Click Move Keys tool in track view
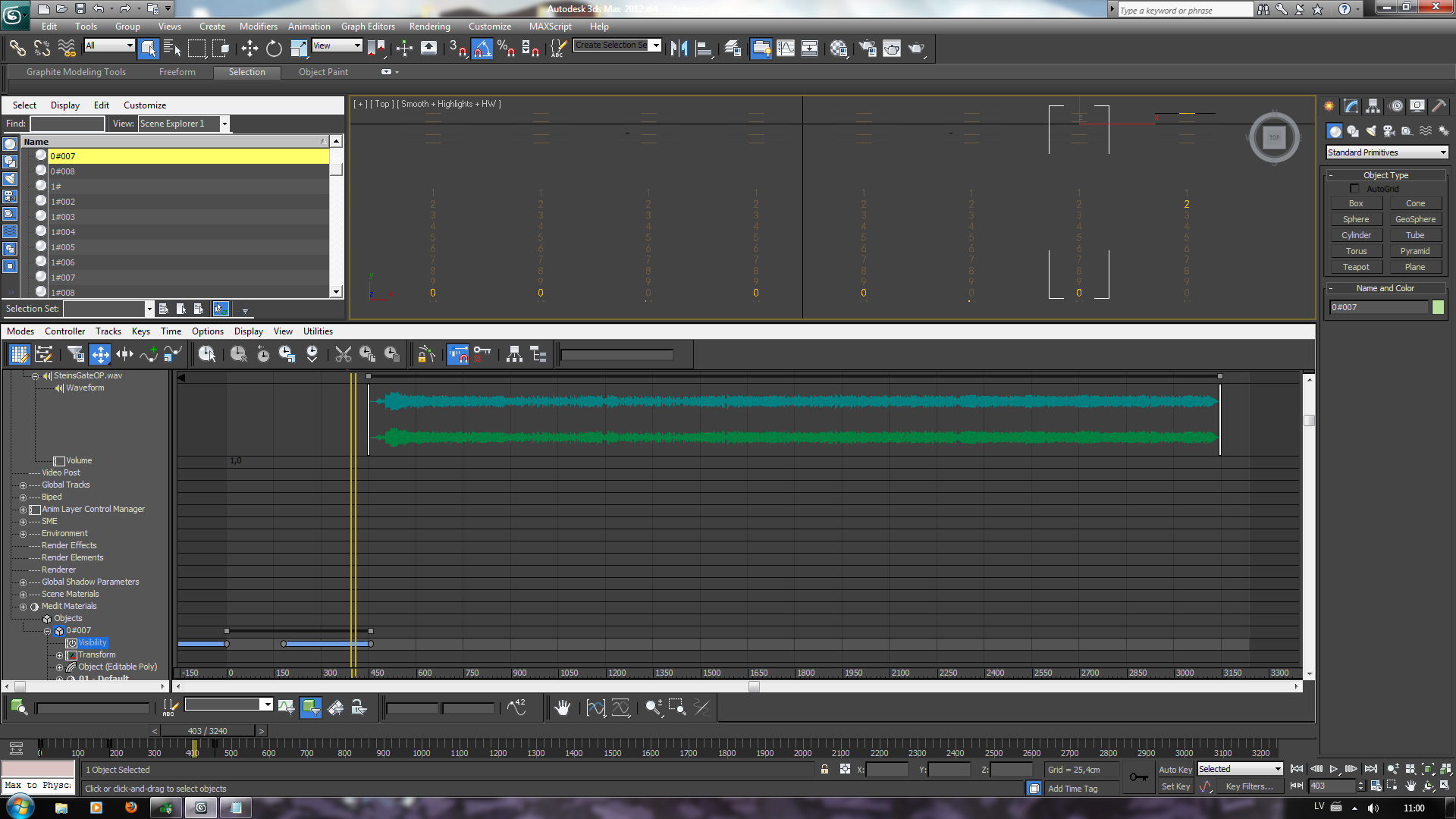 [100, 354]
